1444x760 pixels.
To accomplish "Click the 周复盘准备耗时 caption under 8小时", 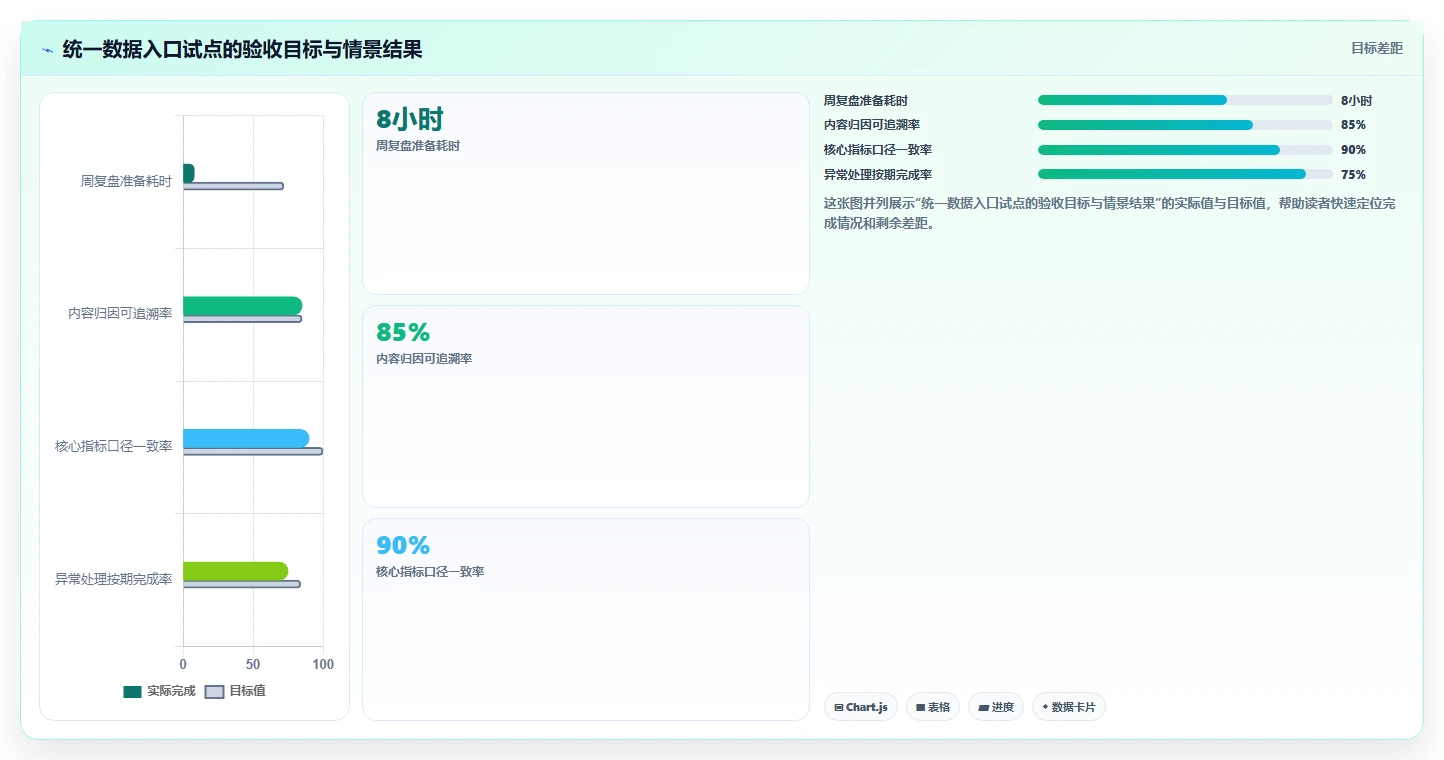I will point(418,146).
